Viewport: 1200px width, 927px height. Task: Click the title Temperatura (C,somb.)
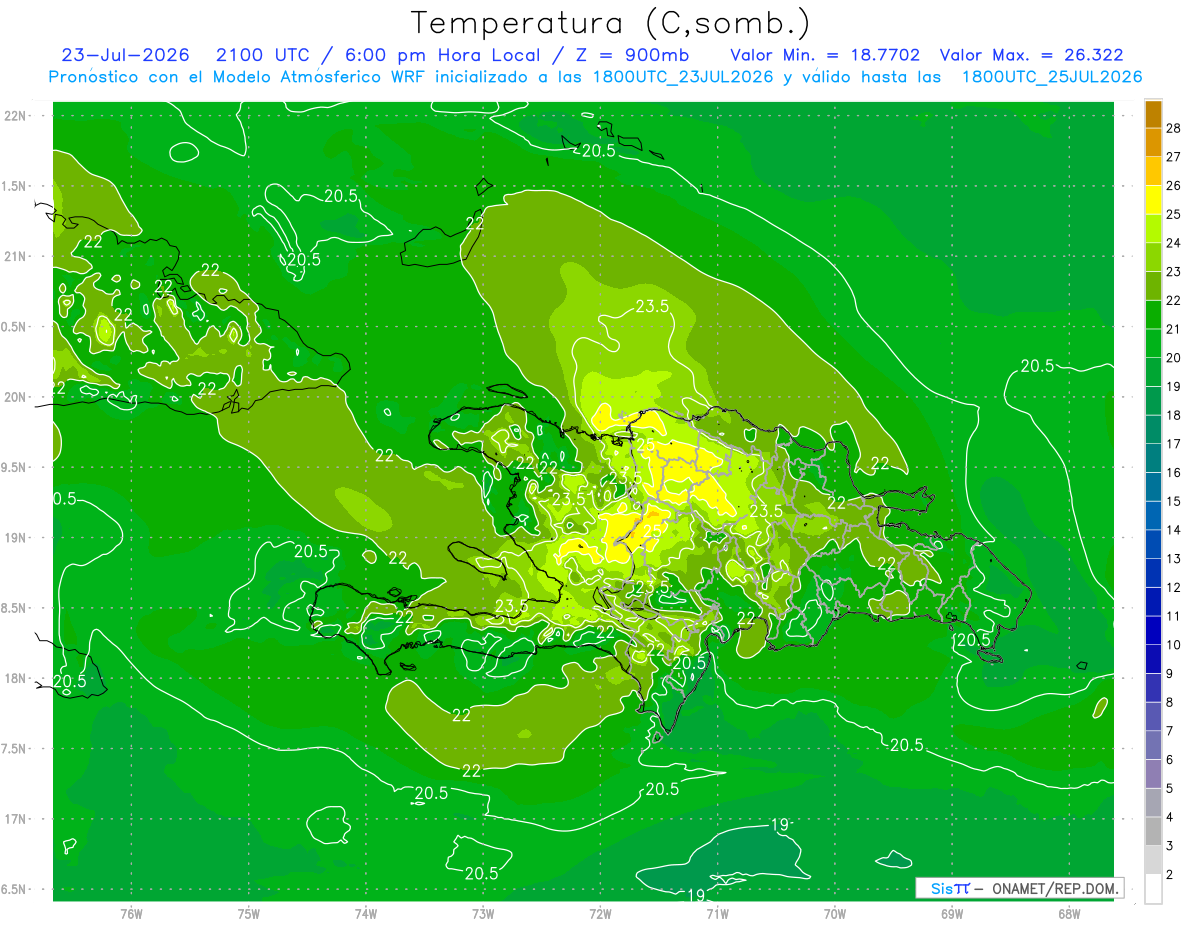pos(611,23)
